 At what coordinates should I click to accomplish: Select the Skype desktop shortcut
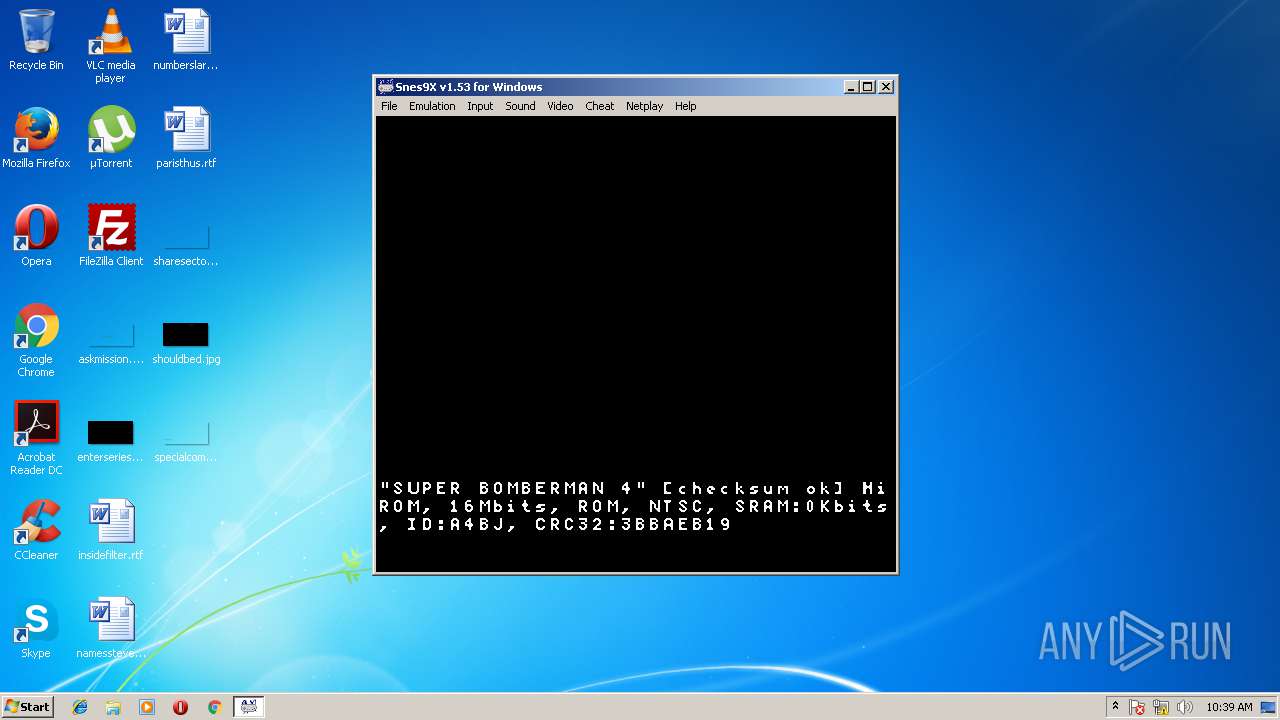[36, 628]
